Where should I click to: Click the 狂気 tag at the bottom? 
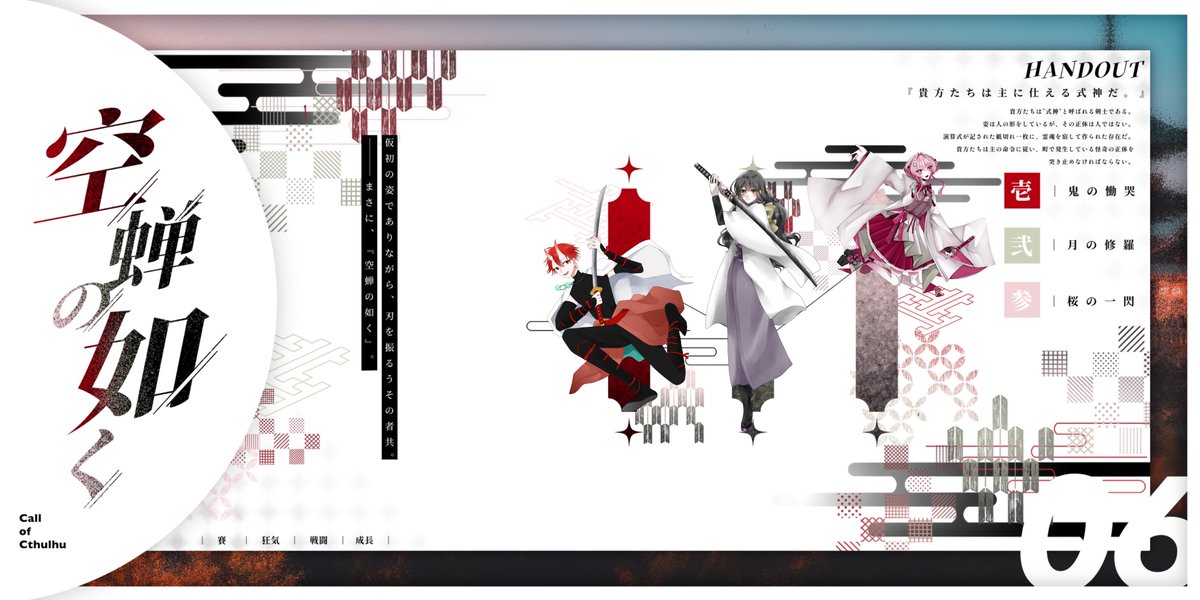point(270,540)
